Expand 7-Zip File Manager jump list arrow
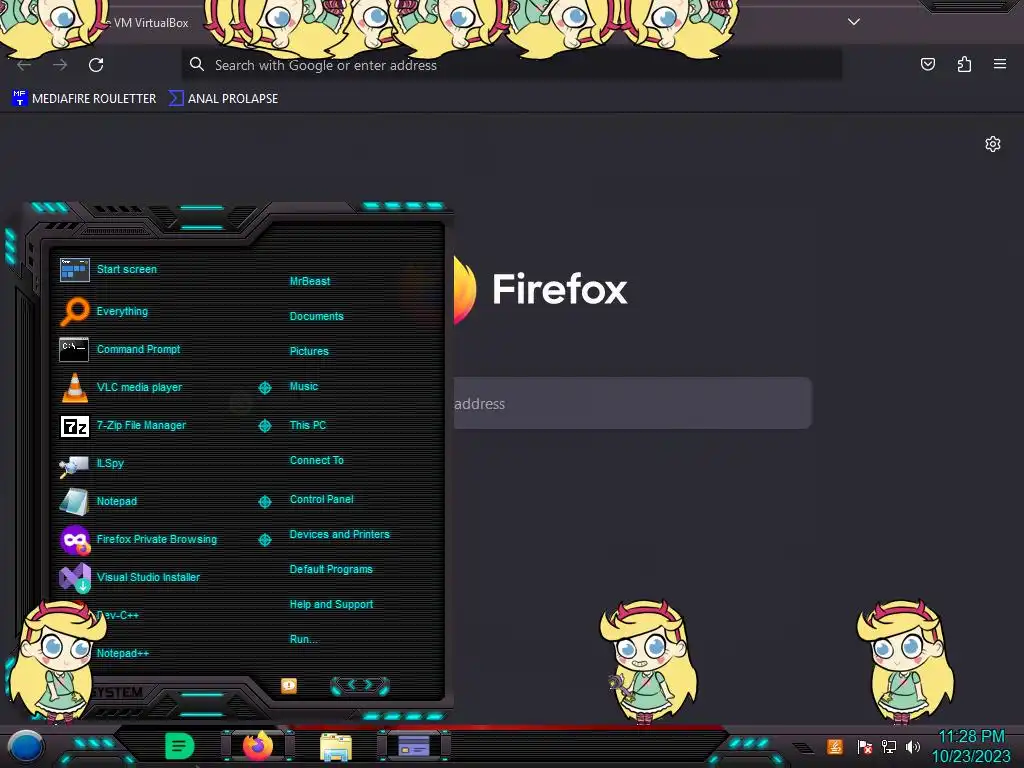 pyautogui.click(x=264, y=426)
